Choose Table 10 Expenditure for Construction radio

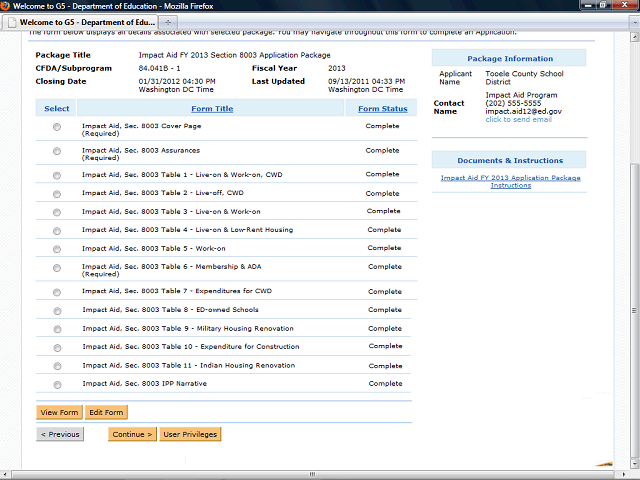tap(58, 348)
